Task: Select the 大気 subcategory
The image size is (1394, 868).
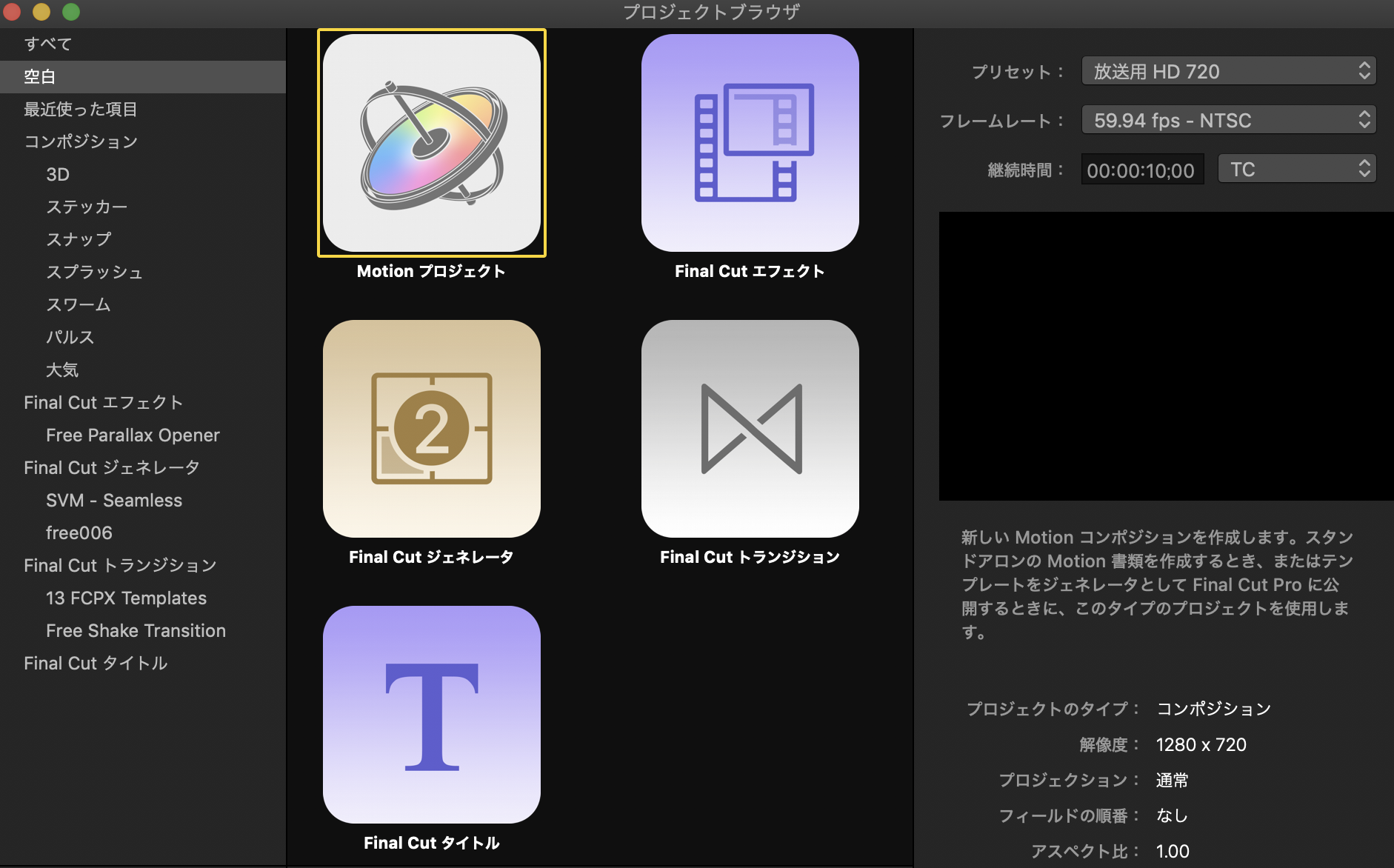Action: click(143, 370)
